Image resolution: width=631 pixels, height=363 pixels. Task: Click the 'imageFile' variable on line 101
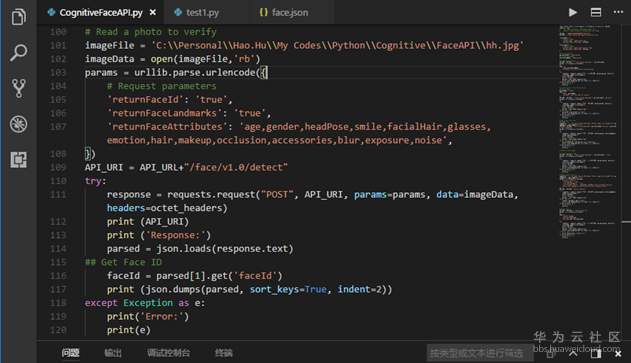coord(109,45)
